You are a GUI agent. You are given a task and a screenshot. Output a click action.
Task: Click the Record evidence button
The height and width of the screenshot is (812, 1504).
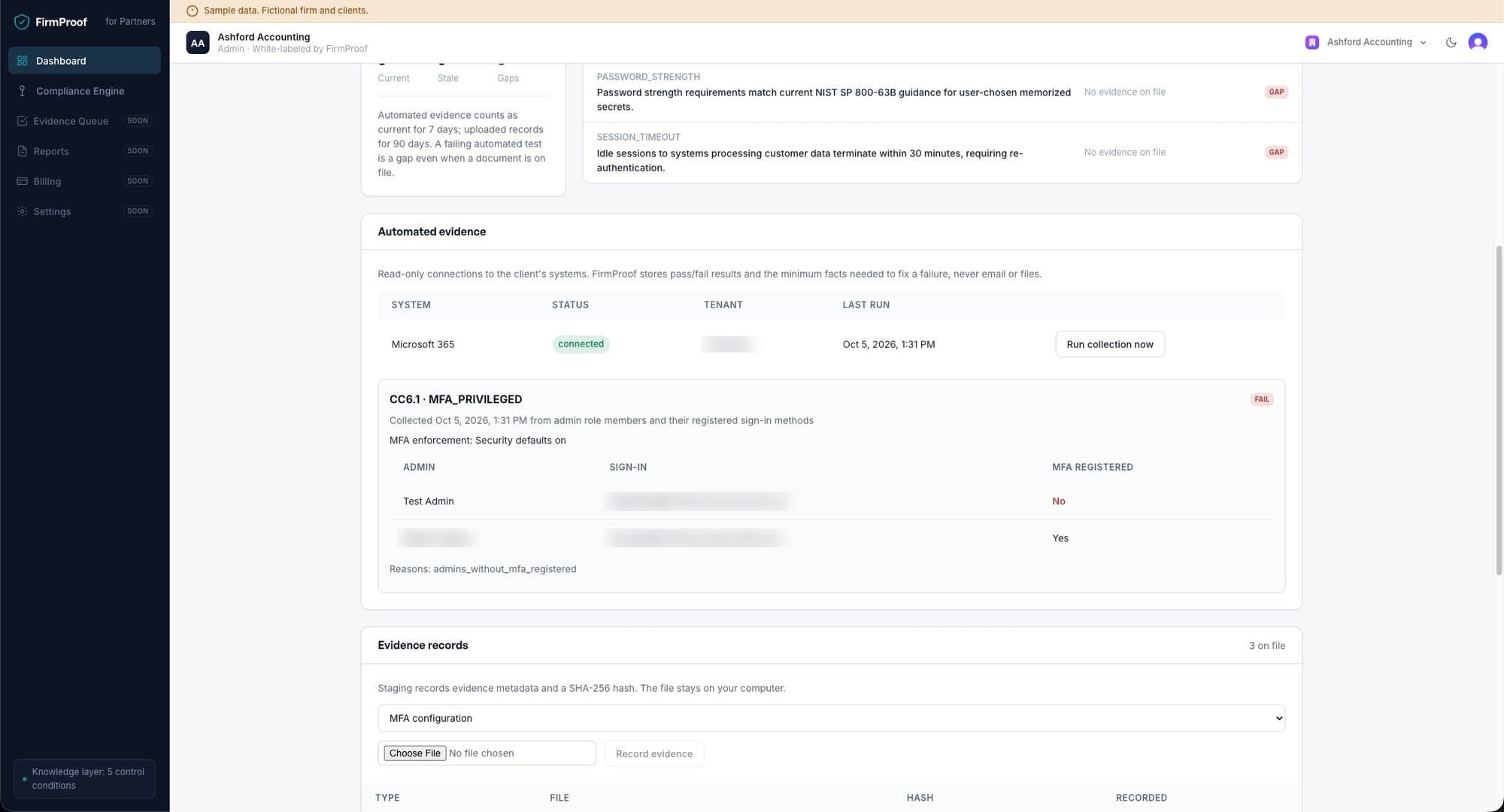[653, 753]
